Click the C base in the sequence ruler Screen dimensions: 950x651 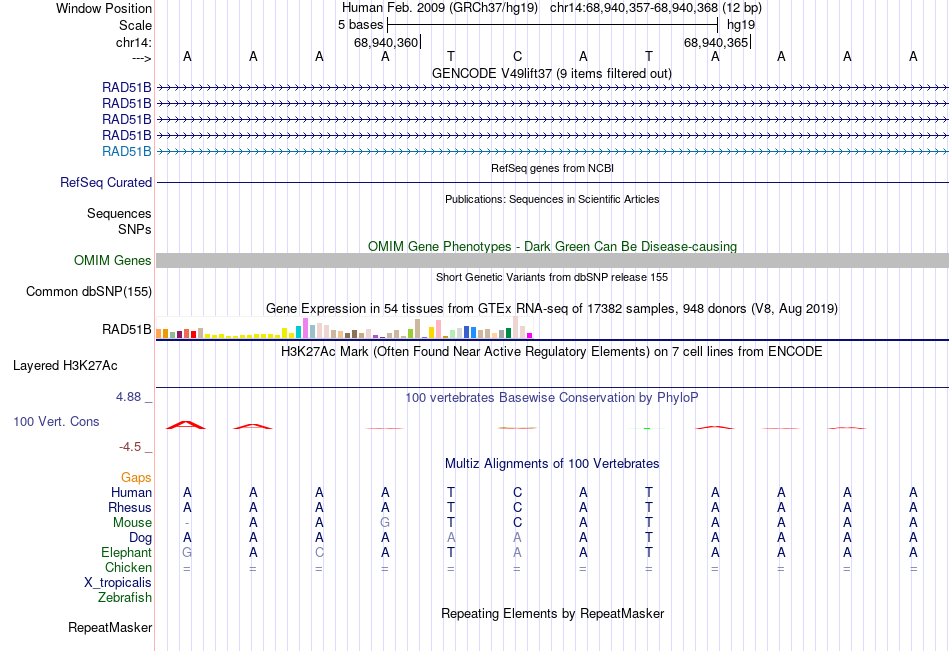pos(517,56)
